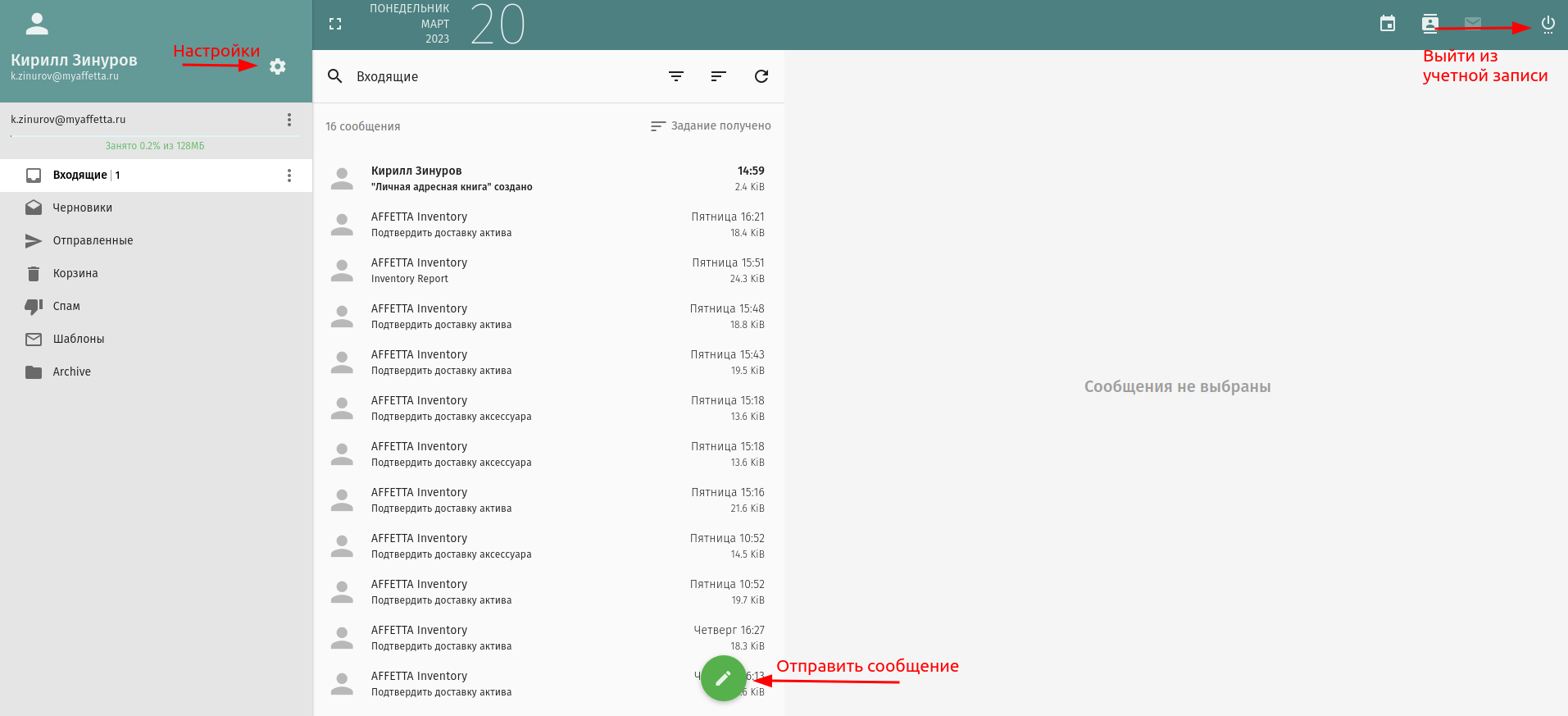This screenshot has height=716, width=1568.
Task: Open account k.zinurov@myaffetta.ru options menu
Action: pyautogui.click(x=289, y=120)
